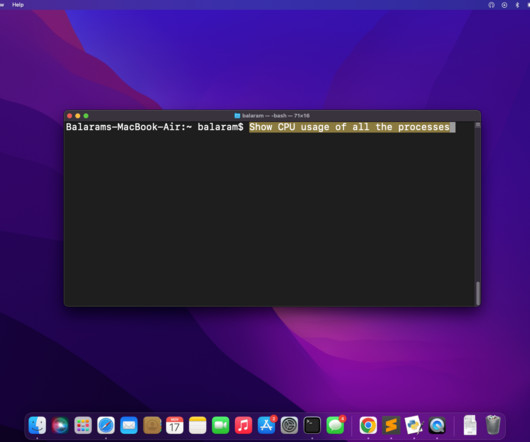Open Sublime Text from the Dock
The width and height of the screenshot is (530, 442).
(391, 425)
